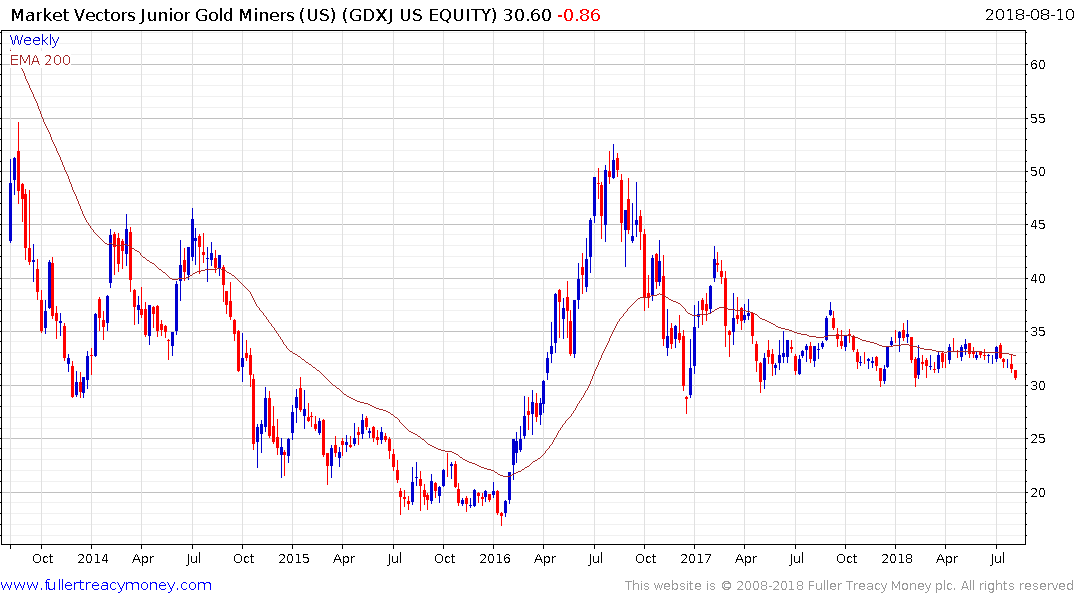Click the y-axis label '30'
Viewport: 1075px width, 600px height.
click(x=1037, y=385)
